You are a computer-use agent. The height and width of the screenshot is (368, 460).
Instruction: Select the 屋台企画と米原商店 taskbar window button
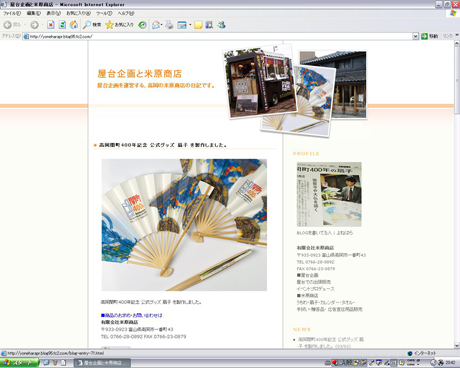[x=102, y=363]
